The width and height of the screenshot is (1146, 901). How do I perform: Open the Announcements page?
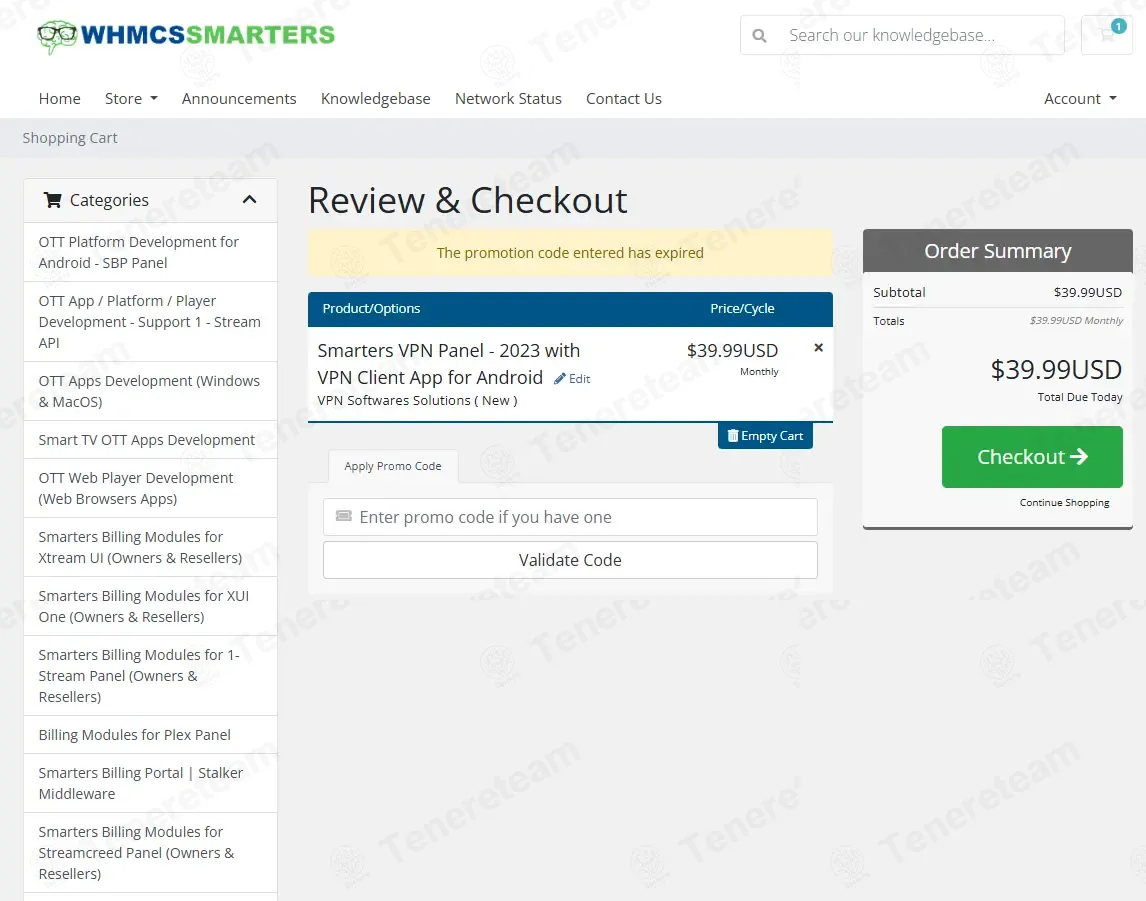click(x=239, y=99)
